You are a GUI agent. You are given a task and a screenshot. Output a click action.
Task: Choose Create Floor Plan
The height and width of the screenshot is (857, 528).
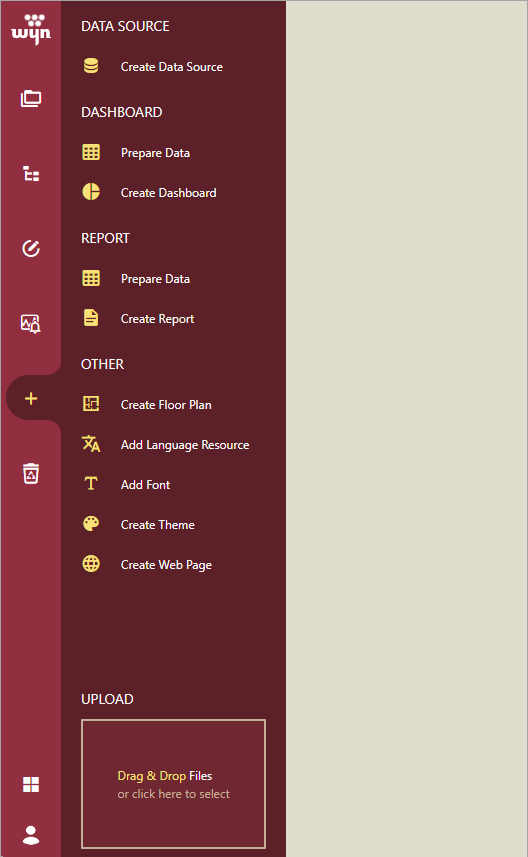pos(166,405)
